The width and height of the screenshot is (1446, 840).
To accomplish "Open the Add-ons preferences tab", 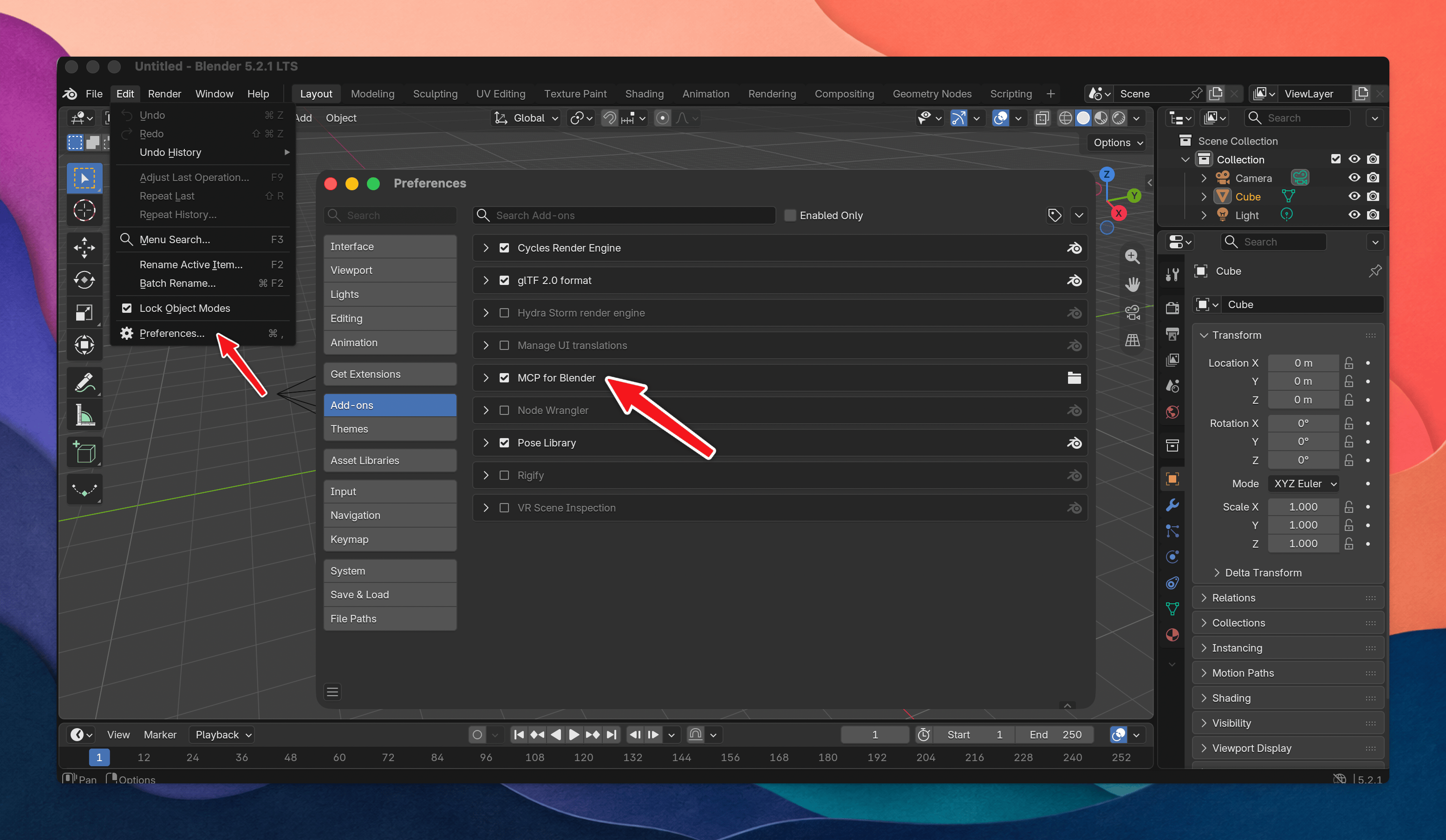I will [x=390, y=405].
